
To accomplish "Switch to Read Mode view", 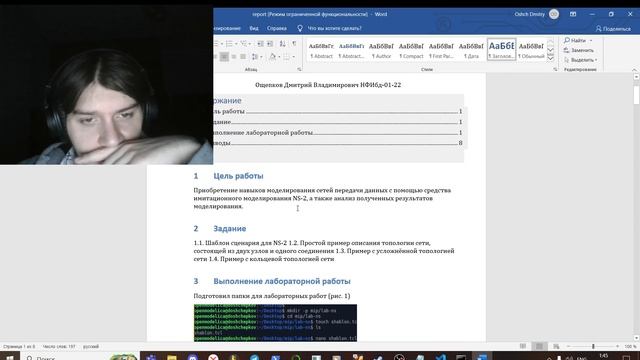I will tap(523, 346).
